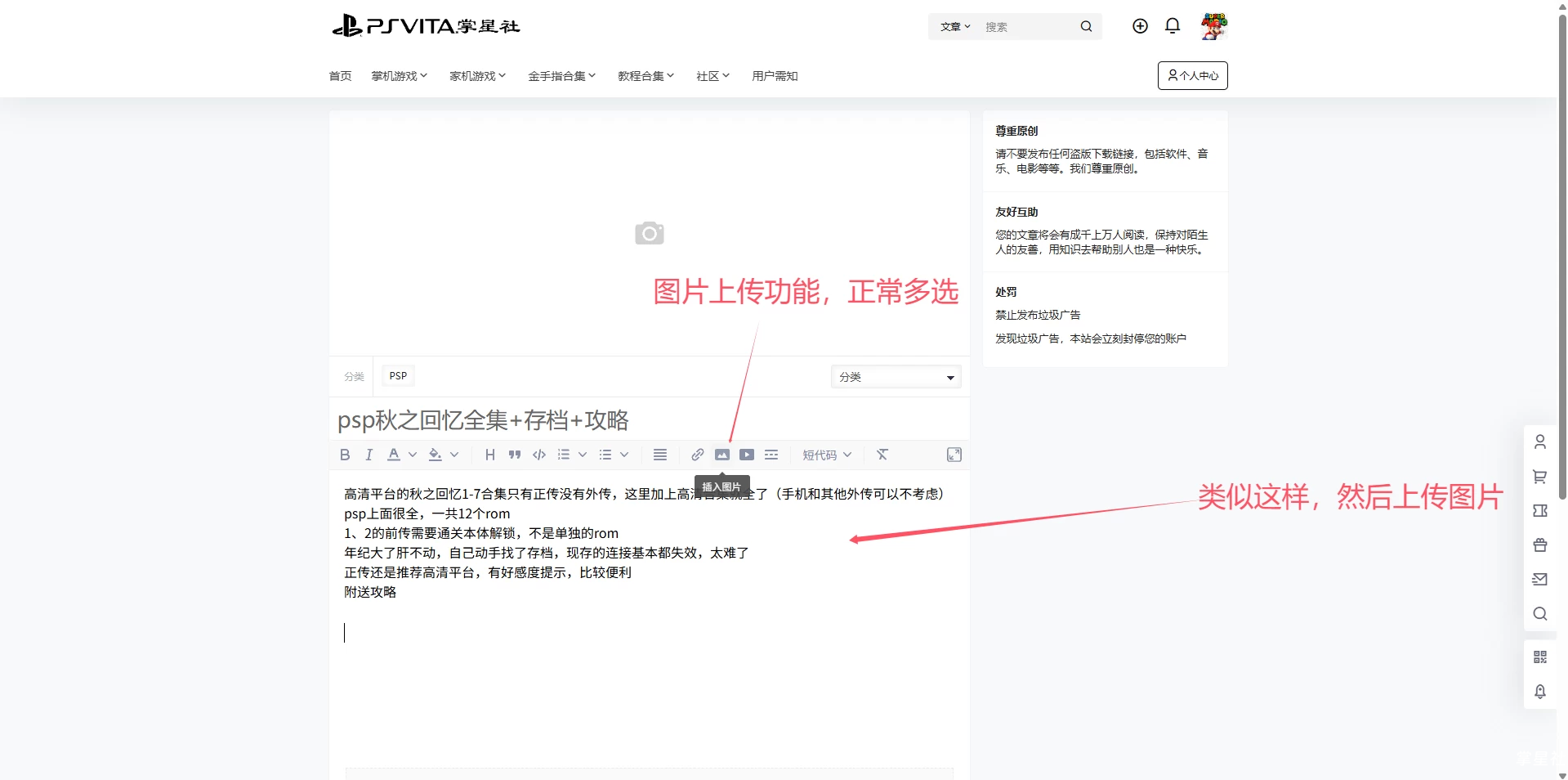Click the alert bell in side panel
The image size is (1568, 780).
point(1540,692)
